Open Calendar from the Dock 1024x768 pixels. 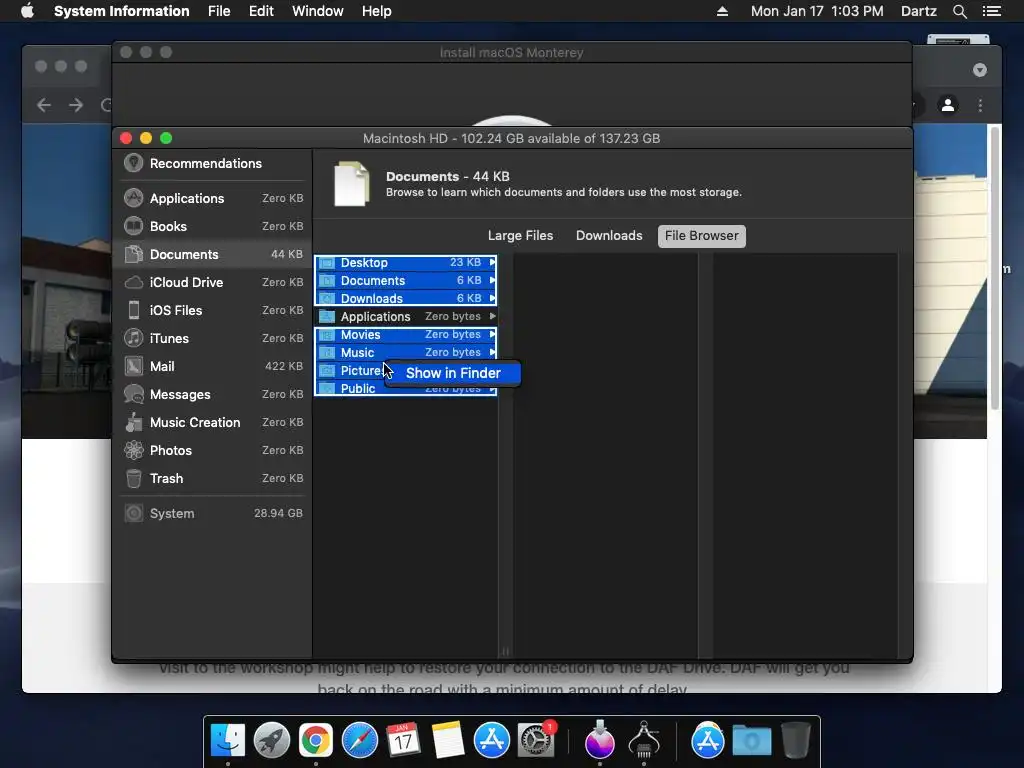point(403,741)
